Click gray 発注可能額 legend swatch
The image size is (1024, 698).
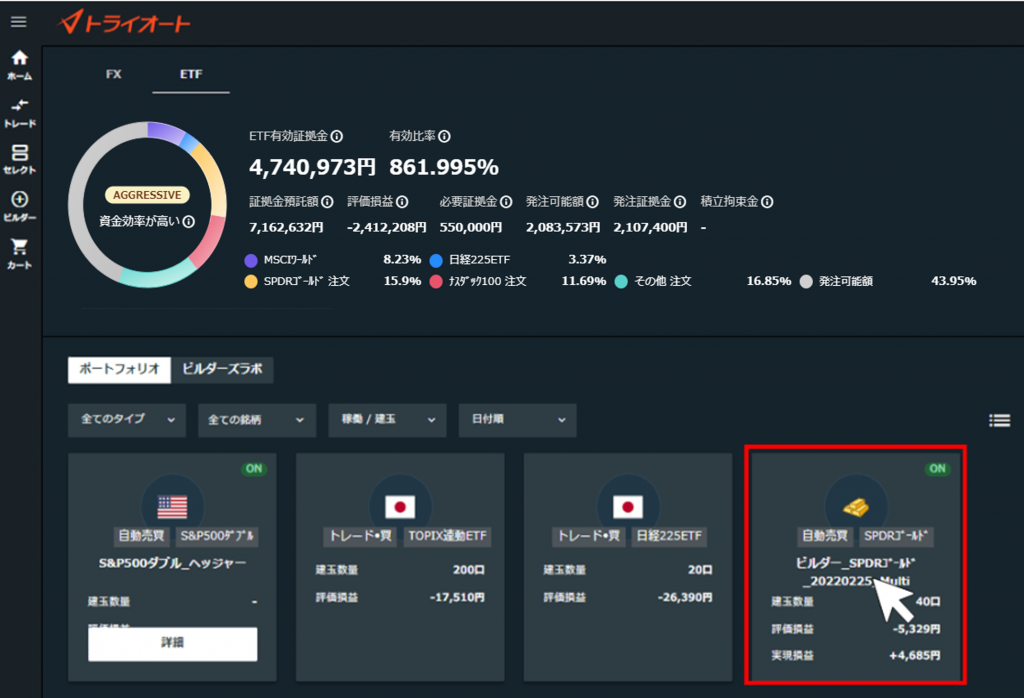[x=807, y=281]
